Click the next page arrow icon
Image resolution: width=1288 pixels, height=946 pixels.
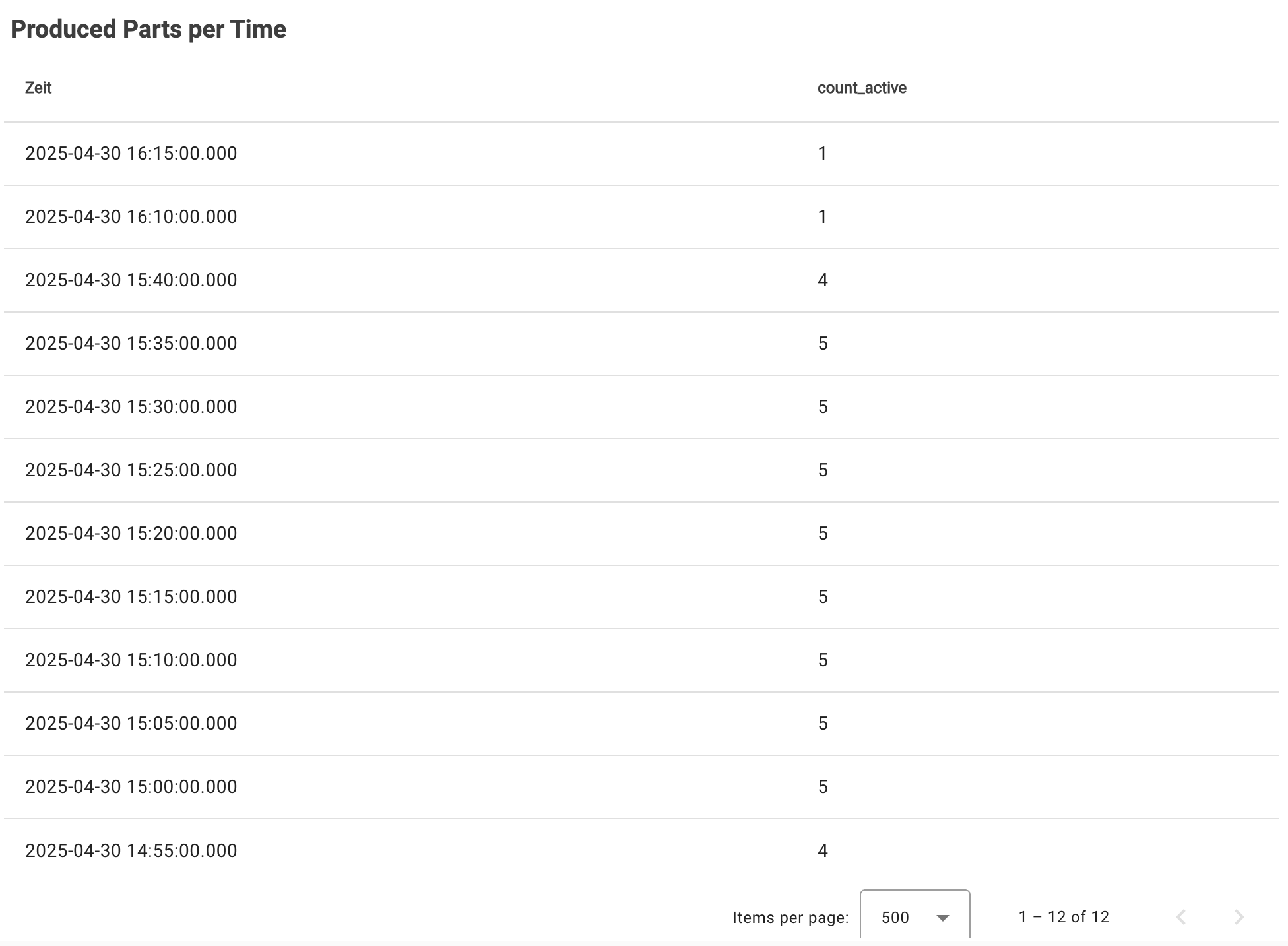tap(1239, 917)
